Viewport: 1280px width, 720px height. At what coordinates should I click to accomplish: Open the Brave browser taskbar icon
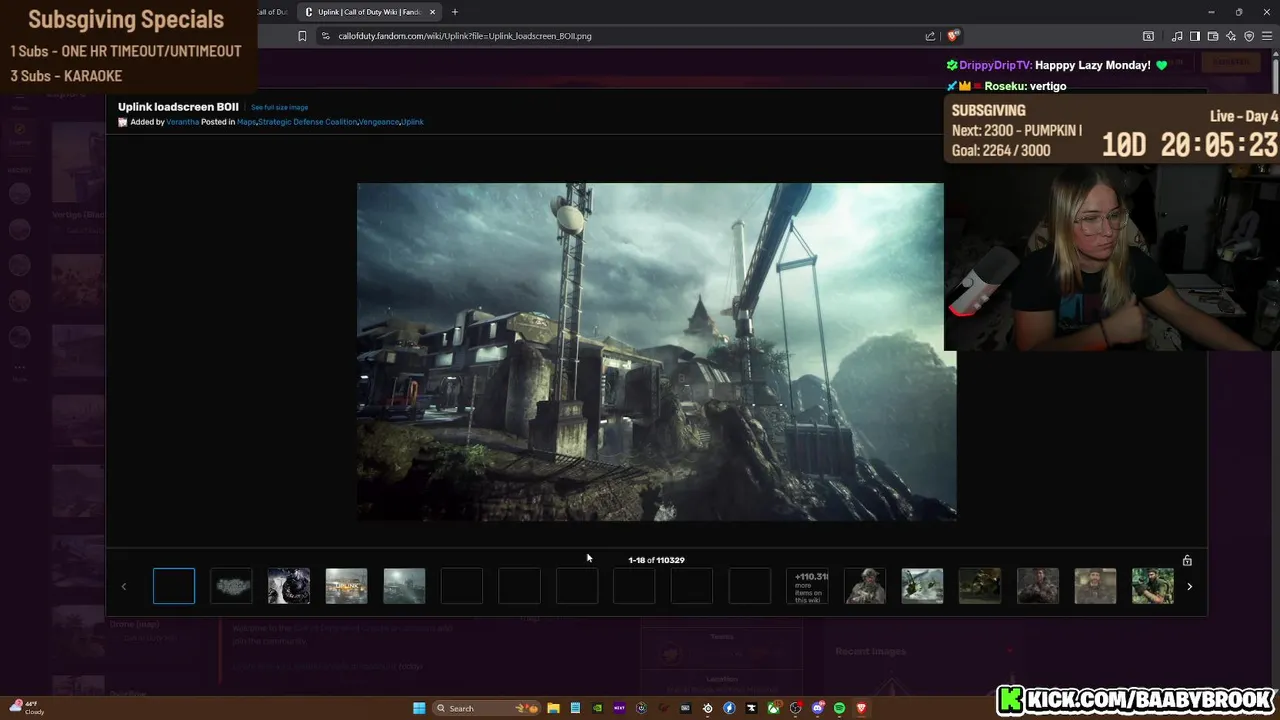coord(862,708)
